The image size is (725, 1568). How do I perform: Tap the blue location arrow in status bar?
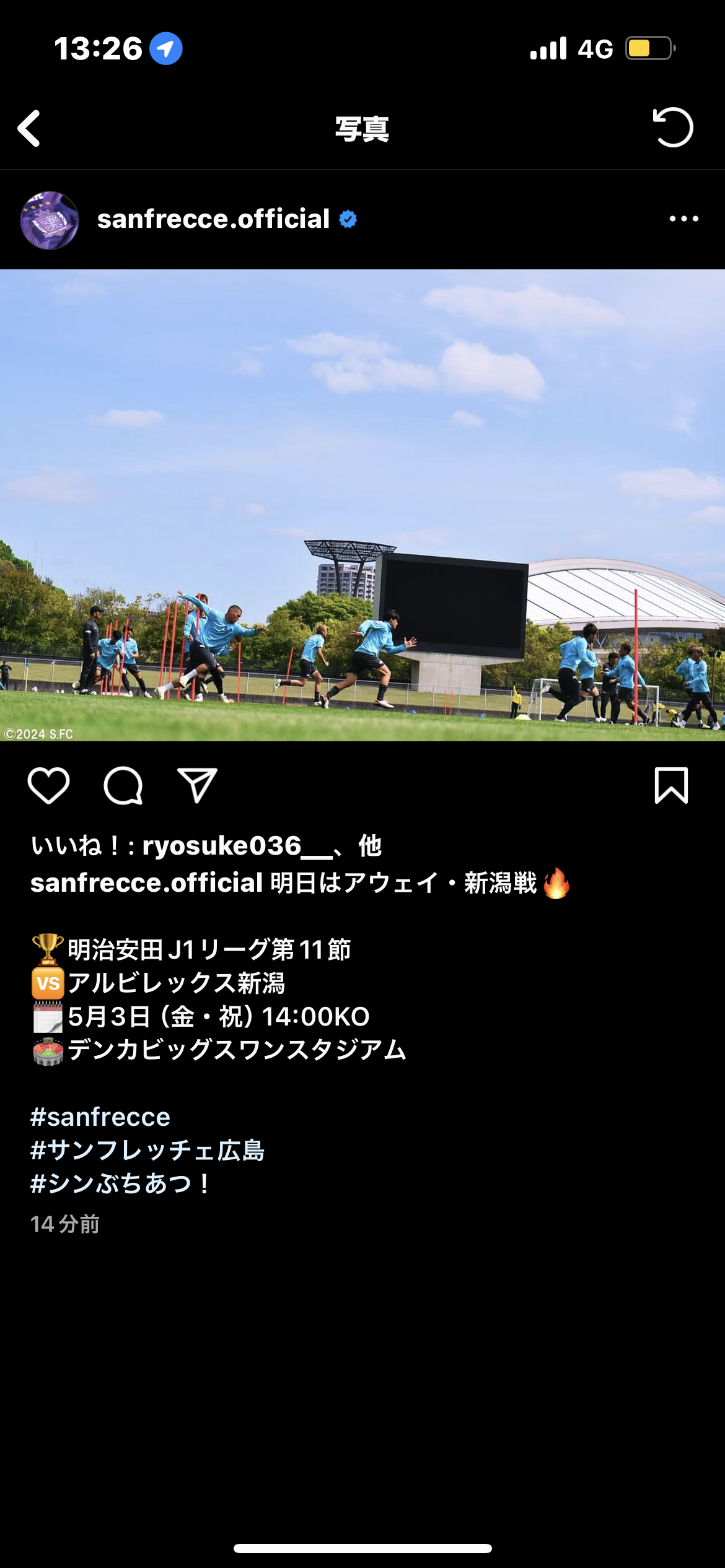[x=166, y=48]
